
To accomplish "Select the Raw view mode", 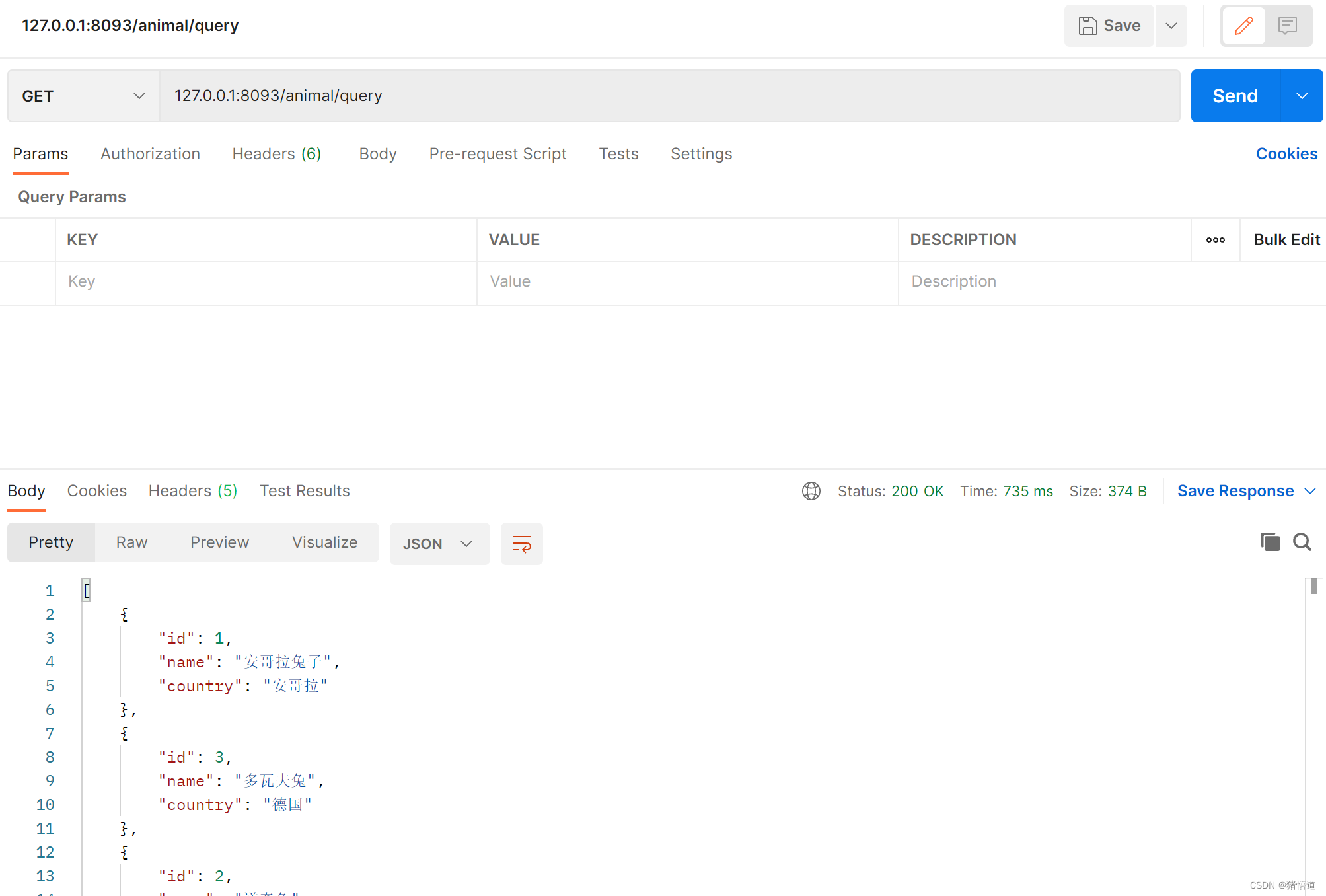I will 131,542.
